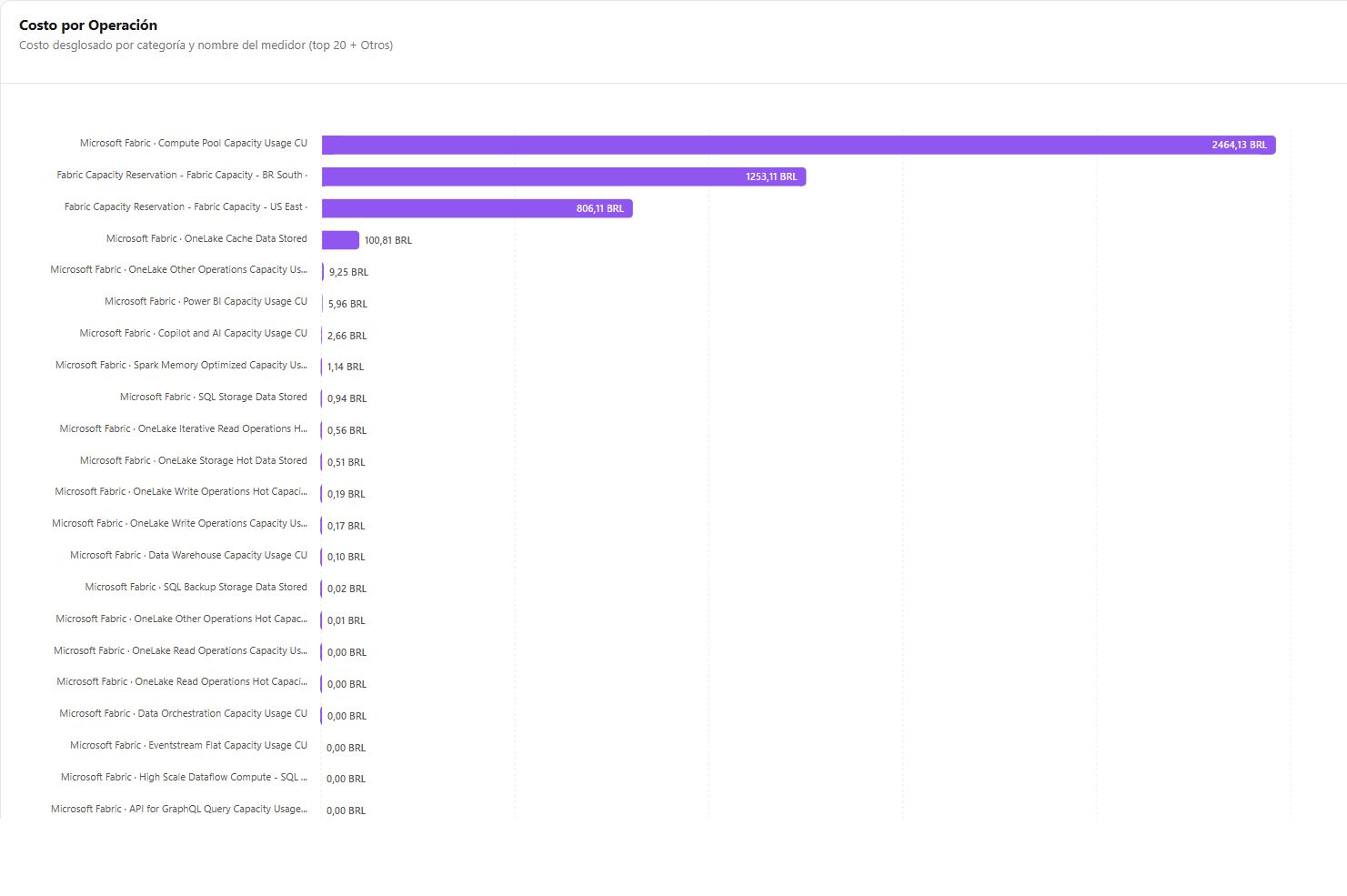This screenshot has height=896, width=1347.
Task: Click label 'Microsoft Fabric · Power BI Capacity Usage CU'
Action: (206, 302)
